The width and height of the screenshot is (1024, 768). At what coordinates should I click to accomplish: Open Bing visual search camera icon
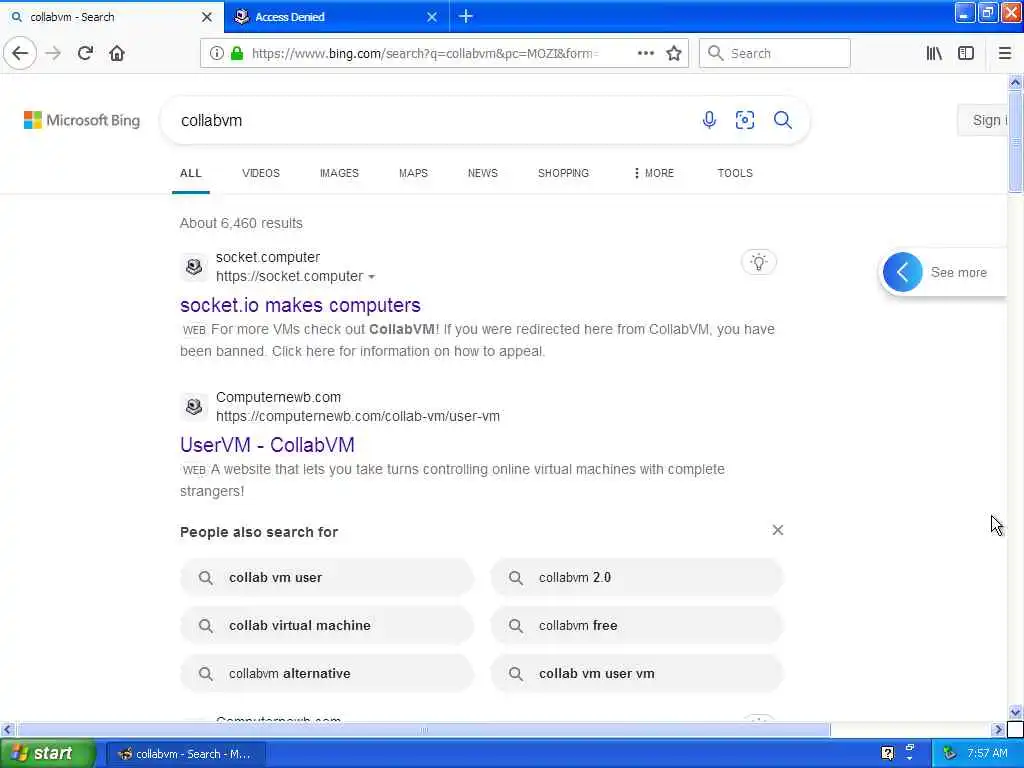[744, 120]
